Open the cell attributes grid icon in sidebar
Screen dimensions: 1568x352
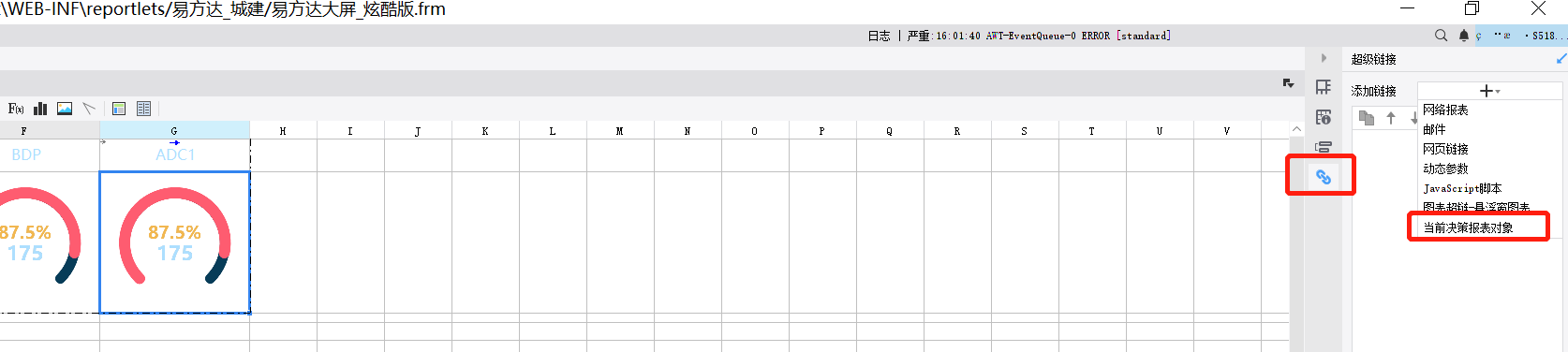[x=1324, y=87]
